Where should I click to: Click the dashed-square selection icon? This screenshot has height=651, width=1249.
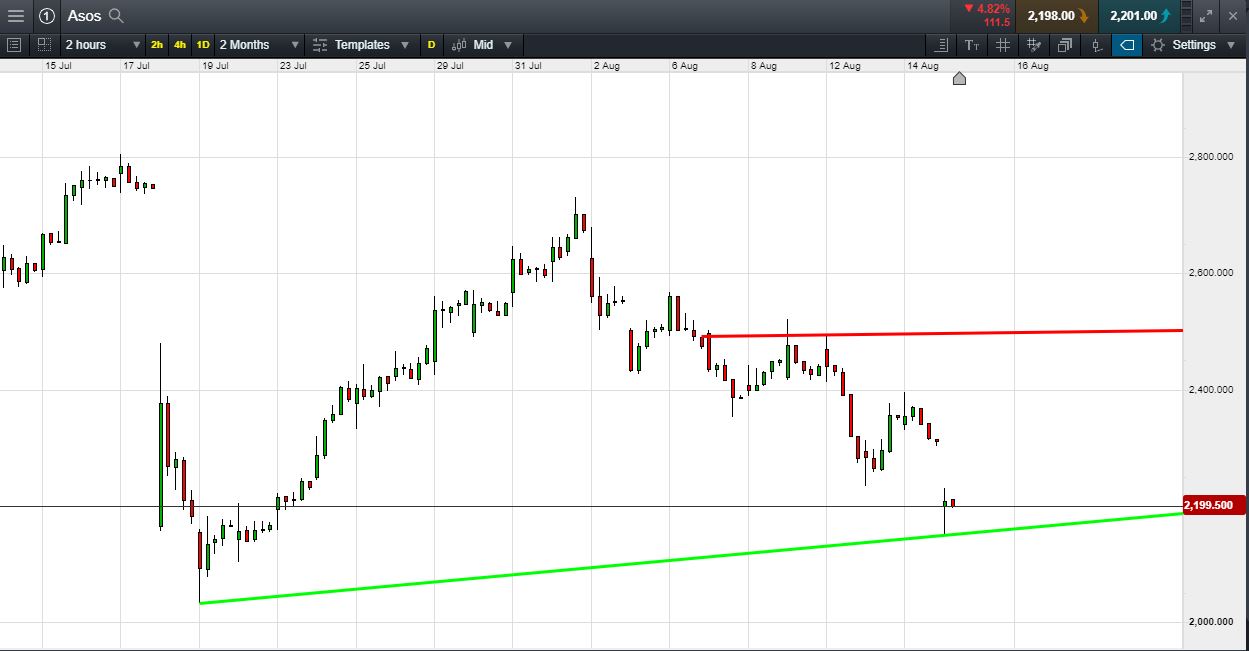(44, 45)
